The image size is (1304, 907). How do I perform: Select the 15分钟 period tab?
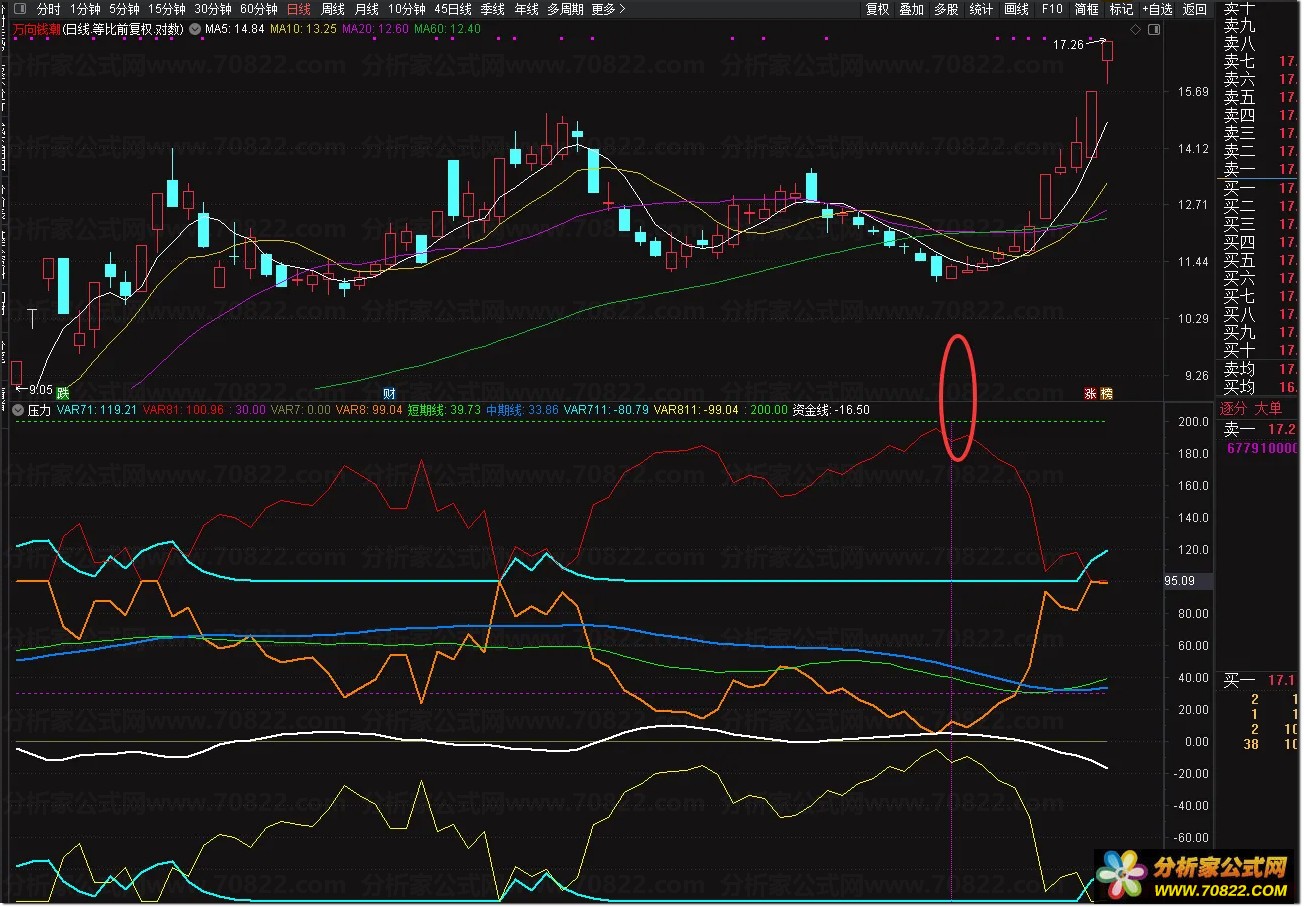[167, 9]
